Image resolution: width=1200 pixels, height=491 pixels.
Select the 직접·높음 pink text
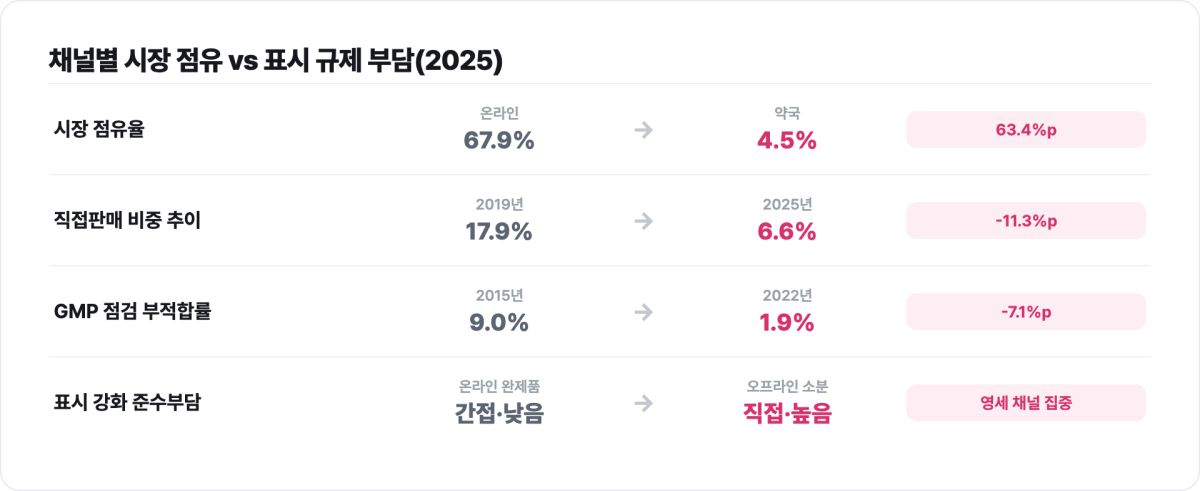coord(787,413)
